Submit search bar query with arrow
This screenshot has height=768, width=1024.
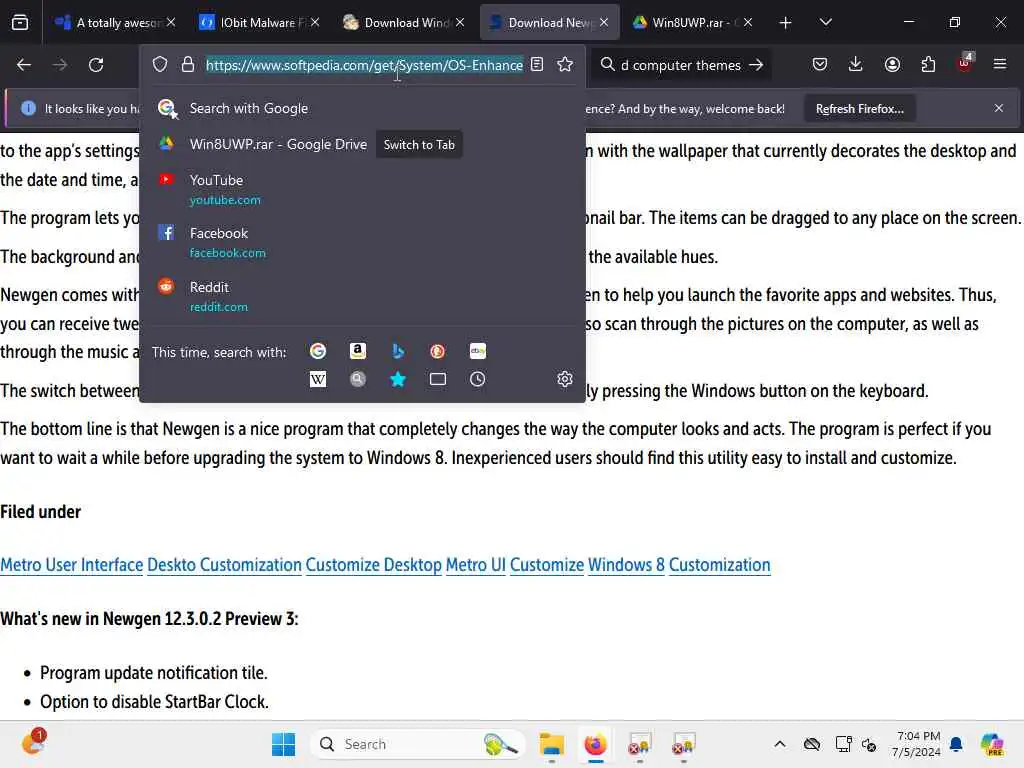click(x=756, y=65)
